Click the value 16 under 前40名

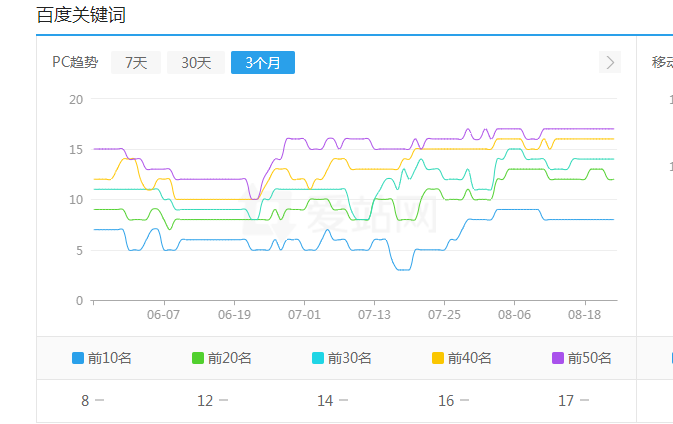click(446, 401)
